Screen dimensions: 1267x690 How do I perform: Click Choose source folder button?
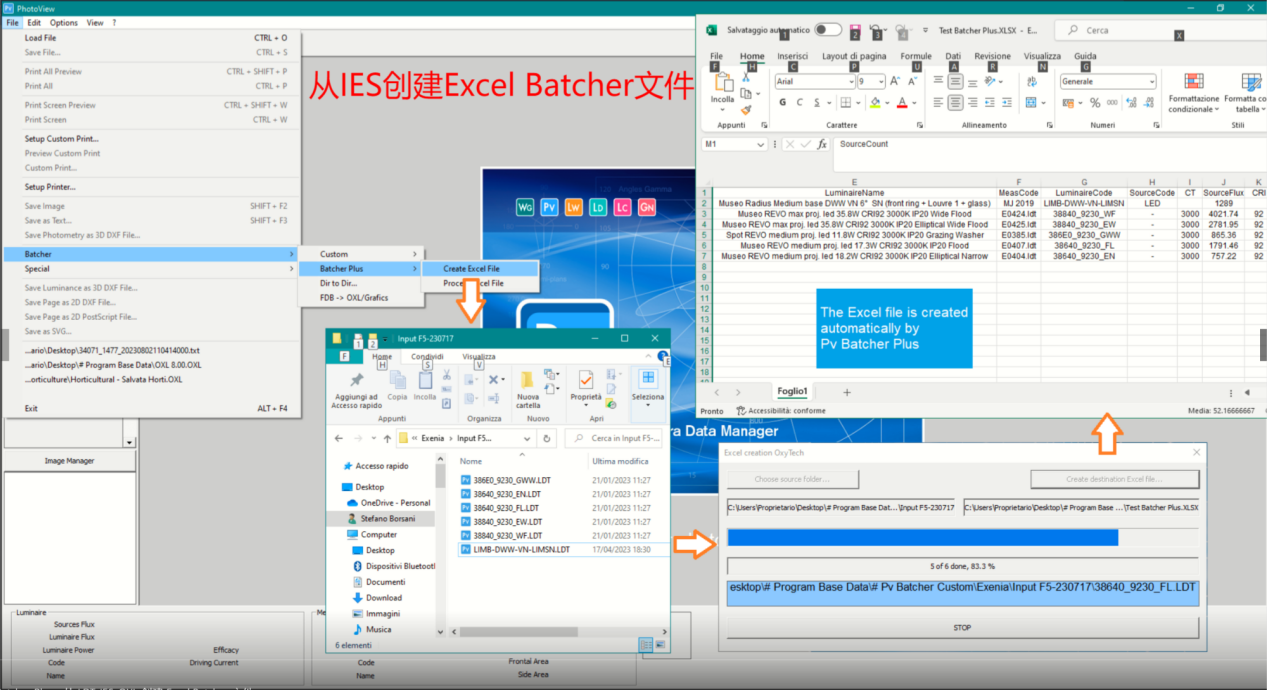(x=792, y=479)
